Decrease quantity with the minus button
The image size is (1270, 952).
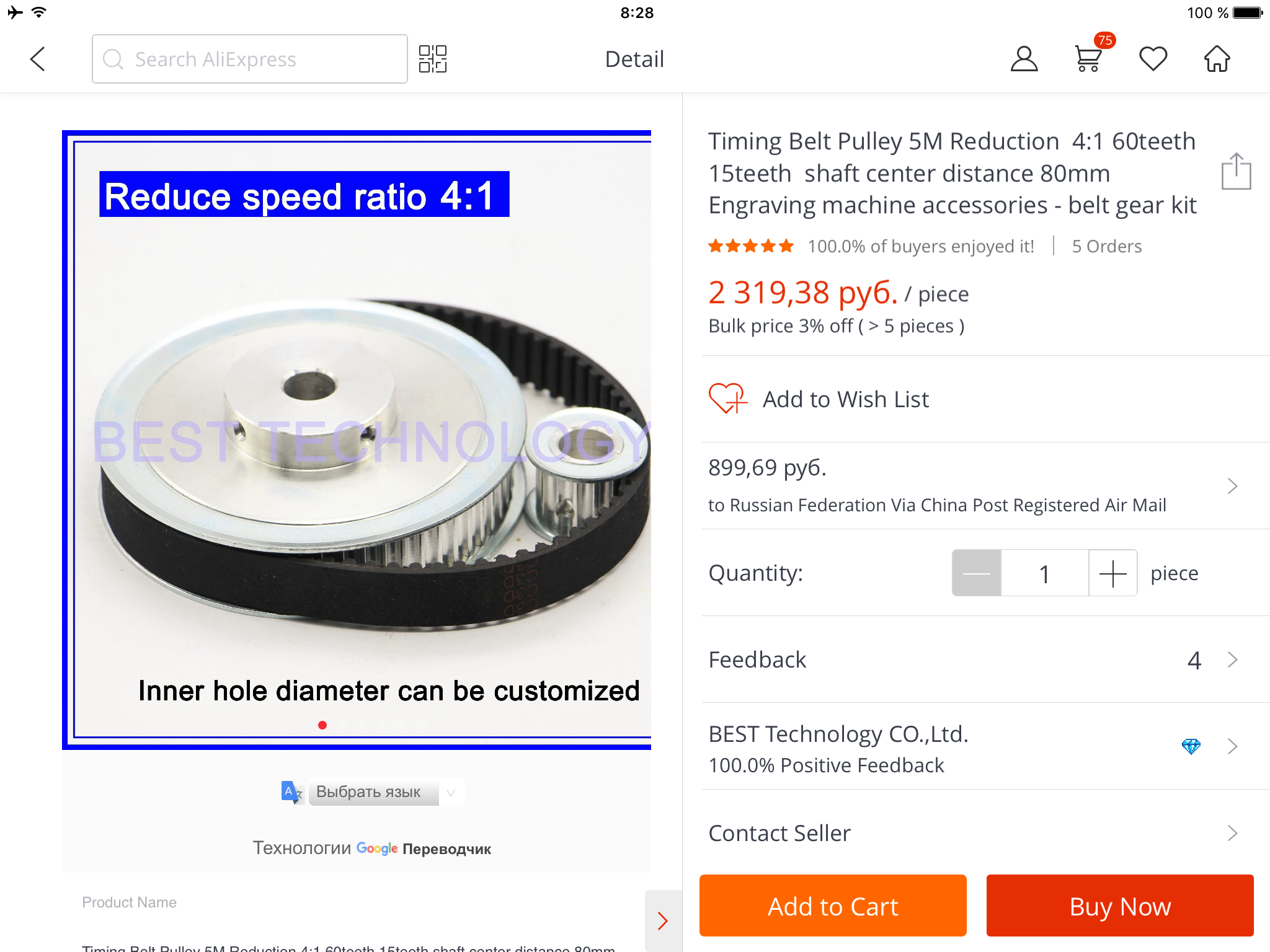coord(977,573)
